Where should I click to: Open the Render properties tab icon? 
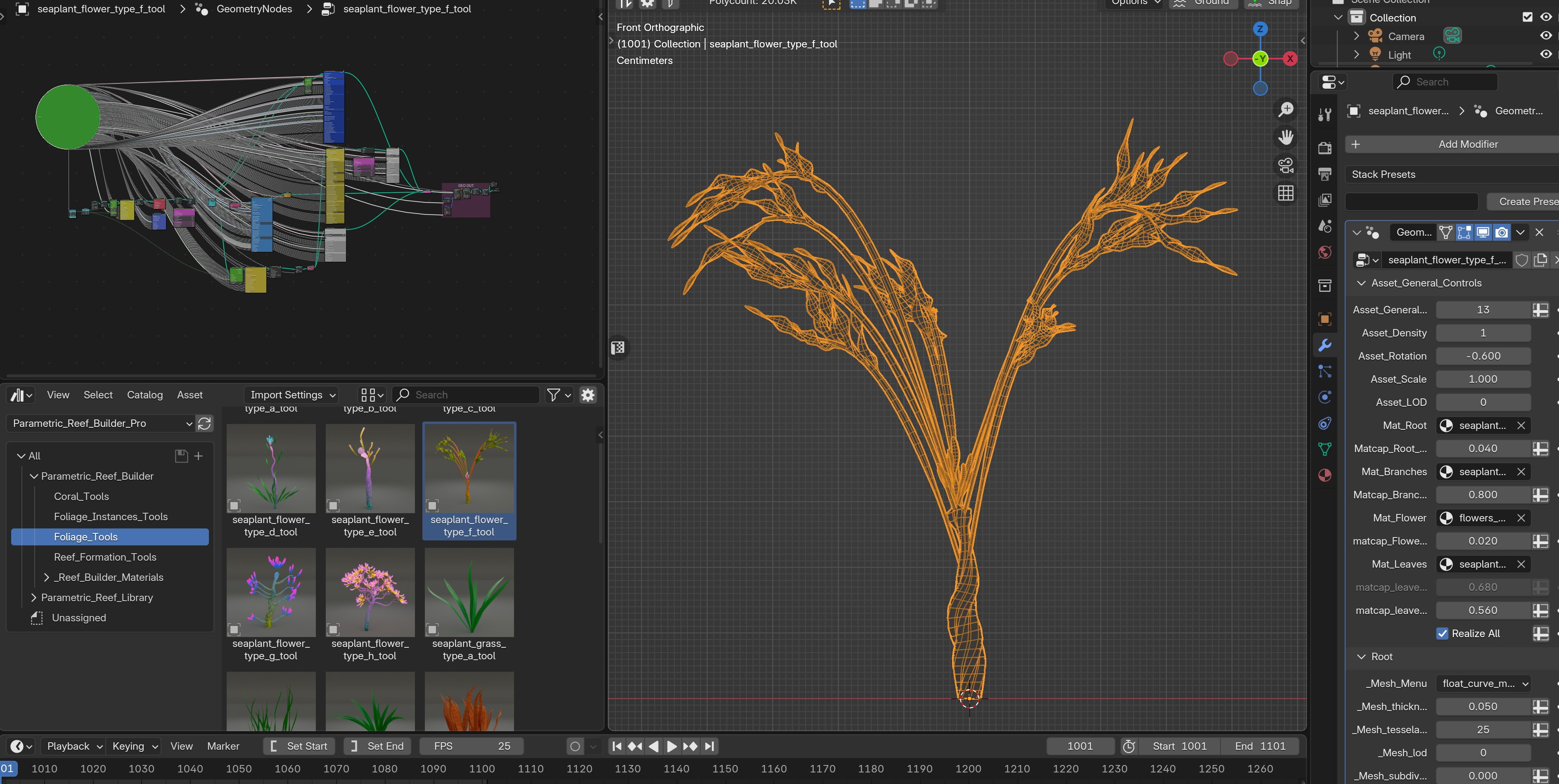click(1325, 148)
